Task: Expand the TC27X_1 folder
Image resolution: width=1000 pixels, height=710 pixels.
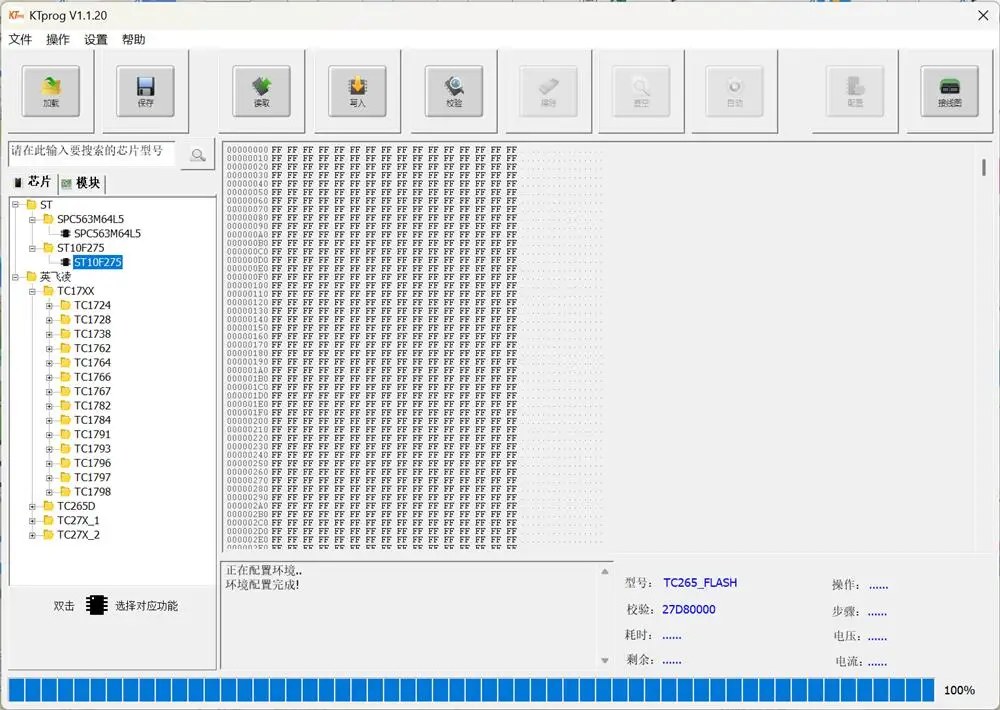Action: pos(32,521)
